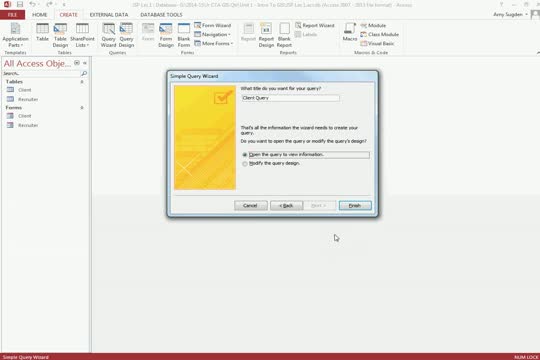This screenshot has height=360, width=540.
Task: Create a new Table from ribbon
Action: pos(42,33)
